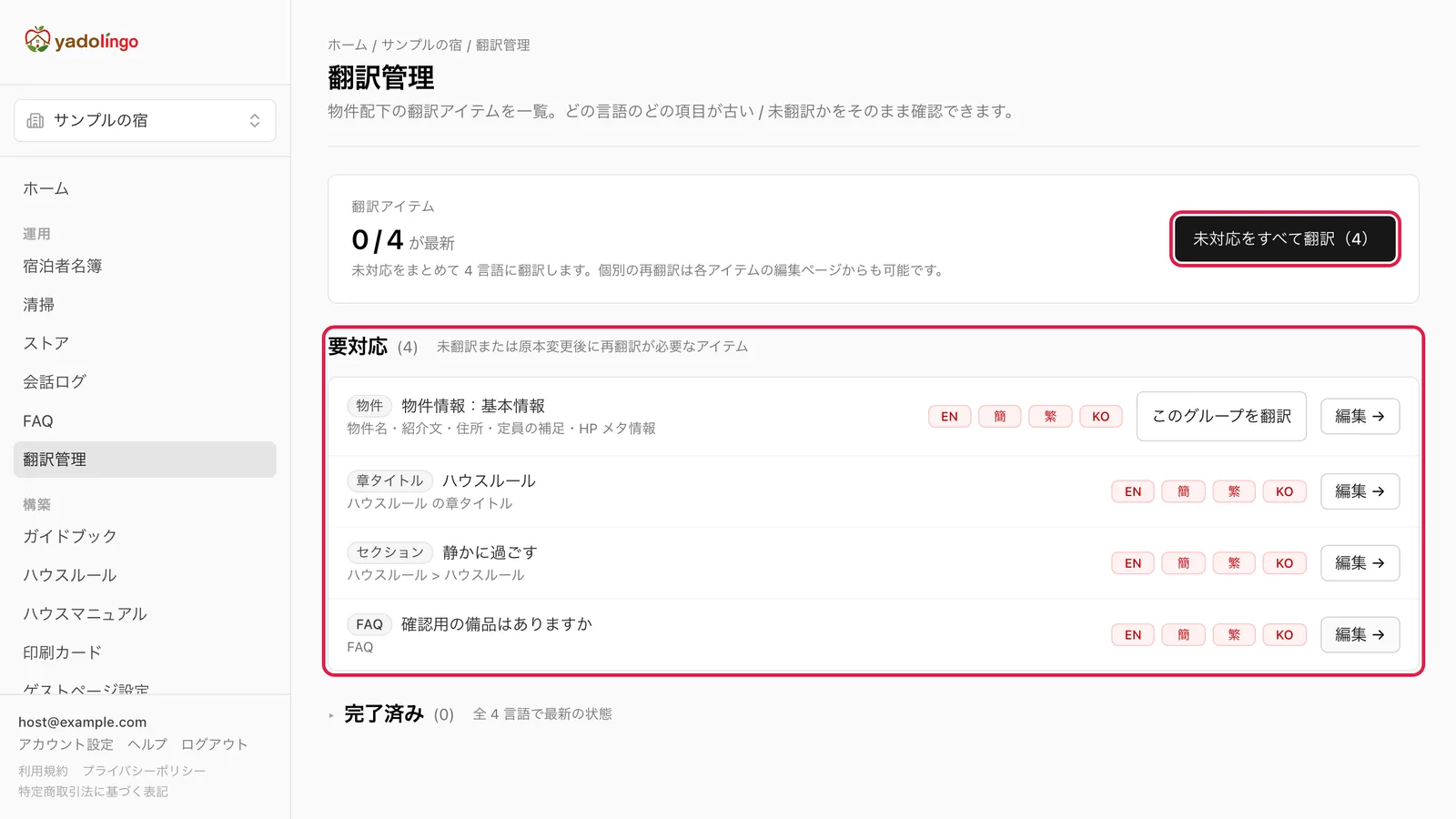The image size is (1456, 819).
Task: Click 未対応をすべて翻訳 (4) button
Action: [1285, 238]
